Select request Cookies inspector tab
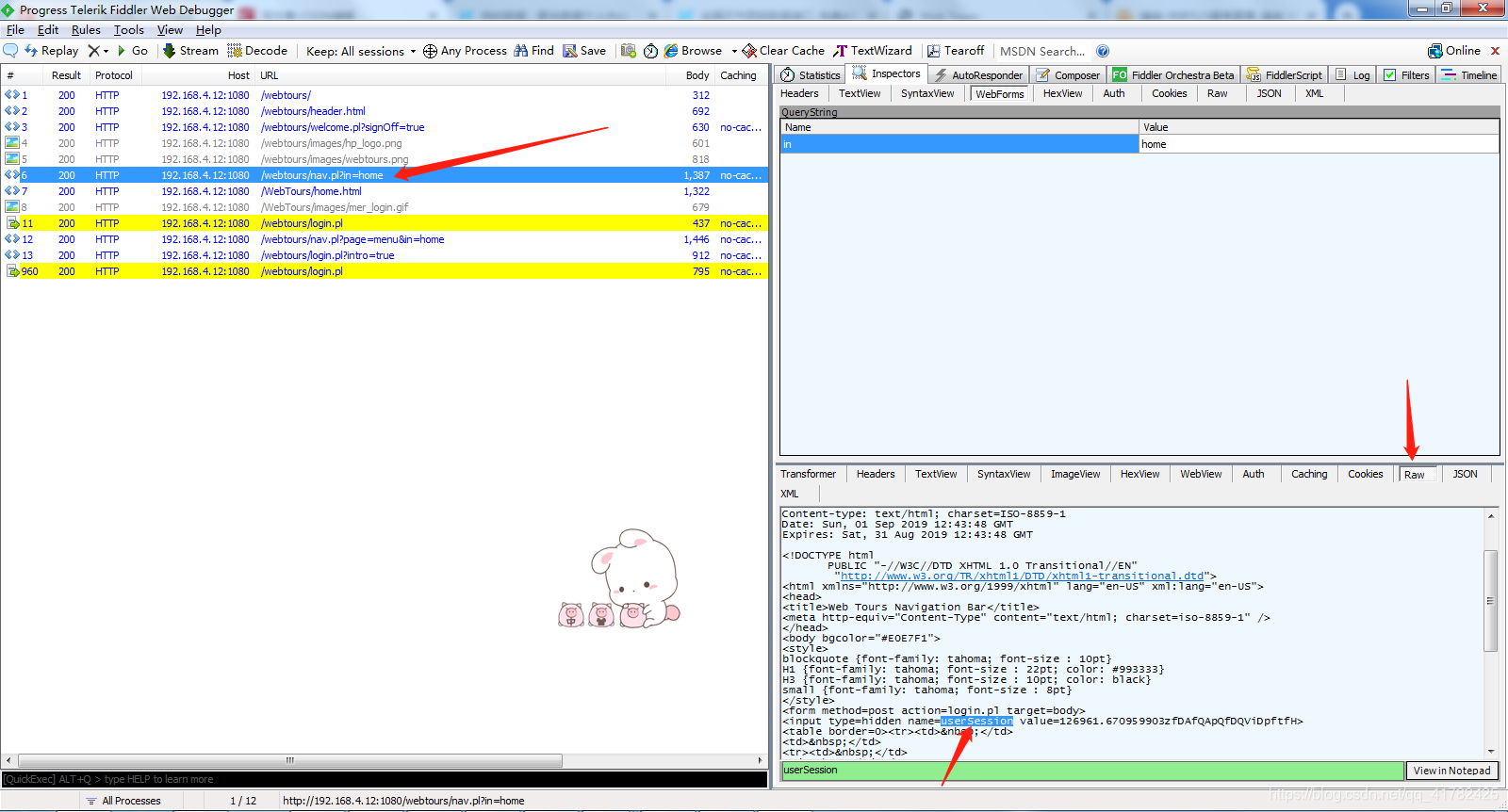This screenshot has height=812, width=1508. click(x=1169, y=93)
